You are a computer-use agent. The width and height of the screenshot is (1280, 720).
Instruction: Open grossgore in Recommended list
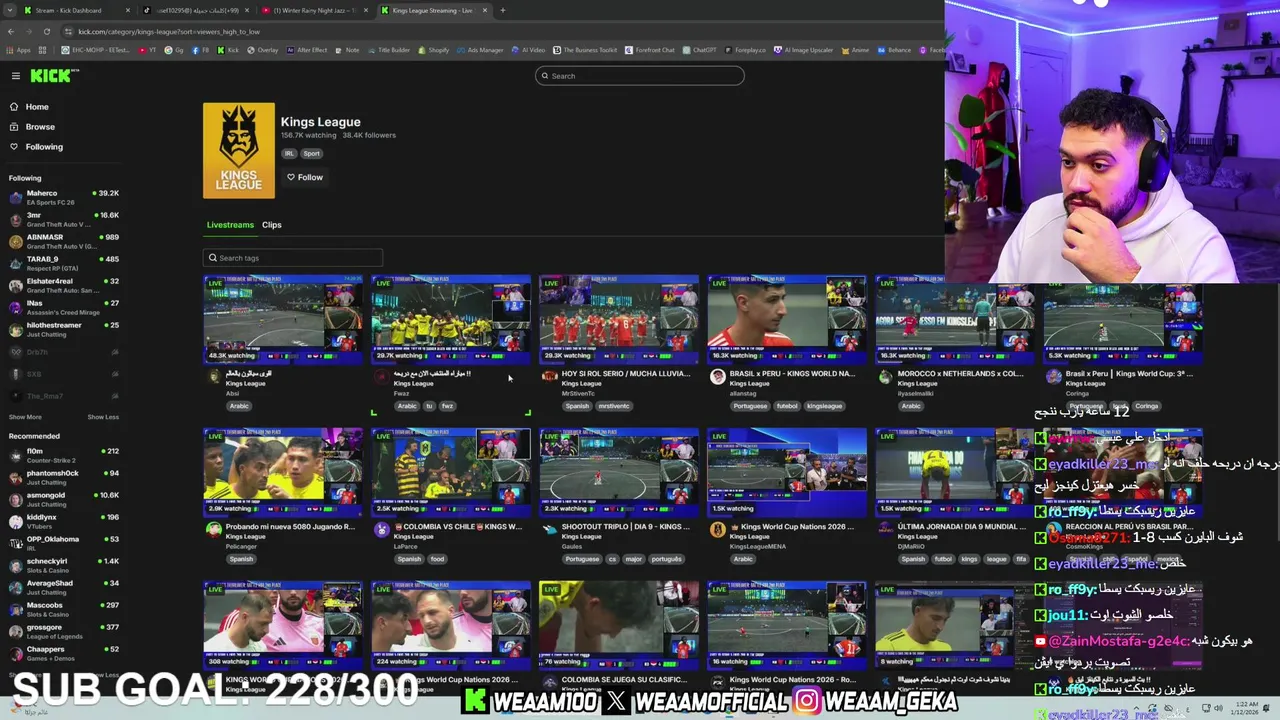coord(62,631)
